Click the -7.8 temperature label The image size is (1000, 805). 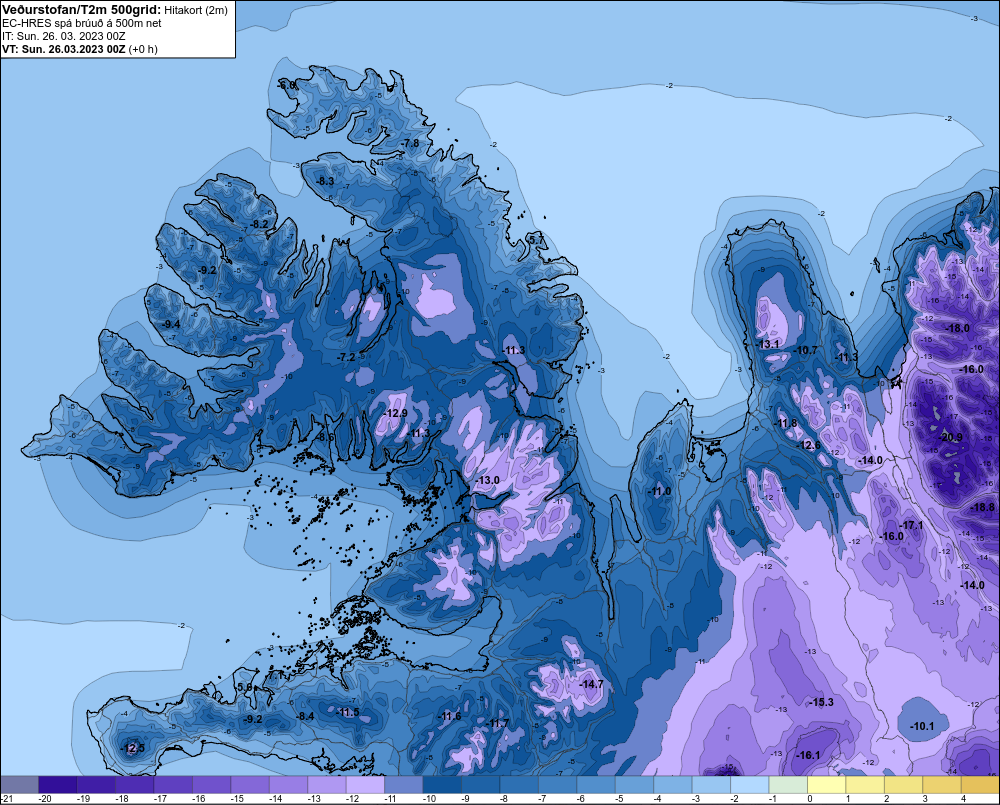click(410, 143)
